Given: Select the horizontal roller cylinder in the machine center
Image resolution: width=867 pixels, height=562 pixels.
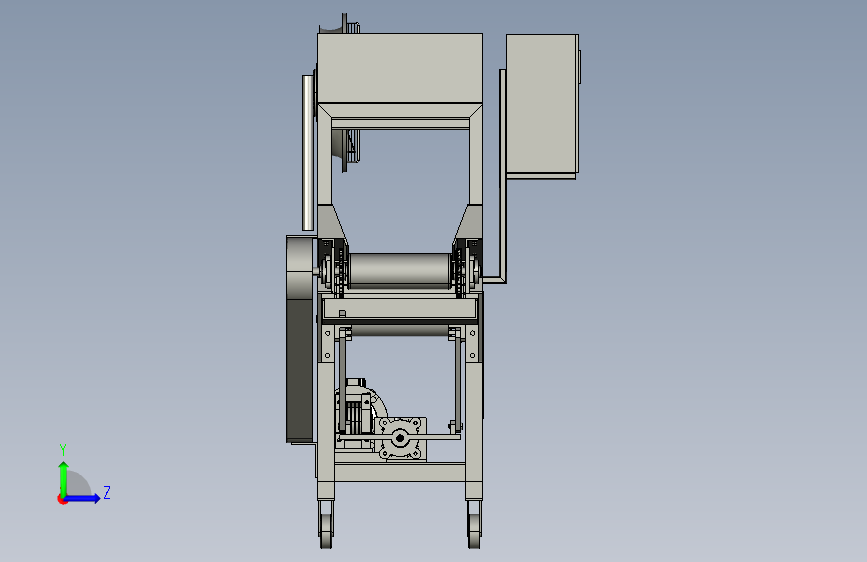Looking at the screenshot, I should coord(399,270).
